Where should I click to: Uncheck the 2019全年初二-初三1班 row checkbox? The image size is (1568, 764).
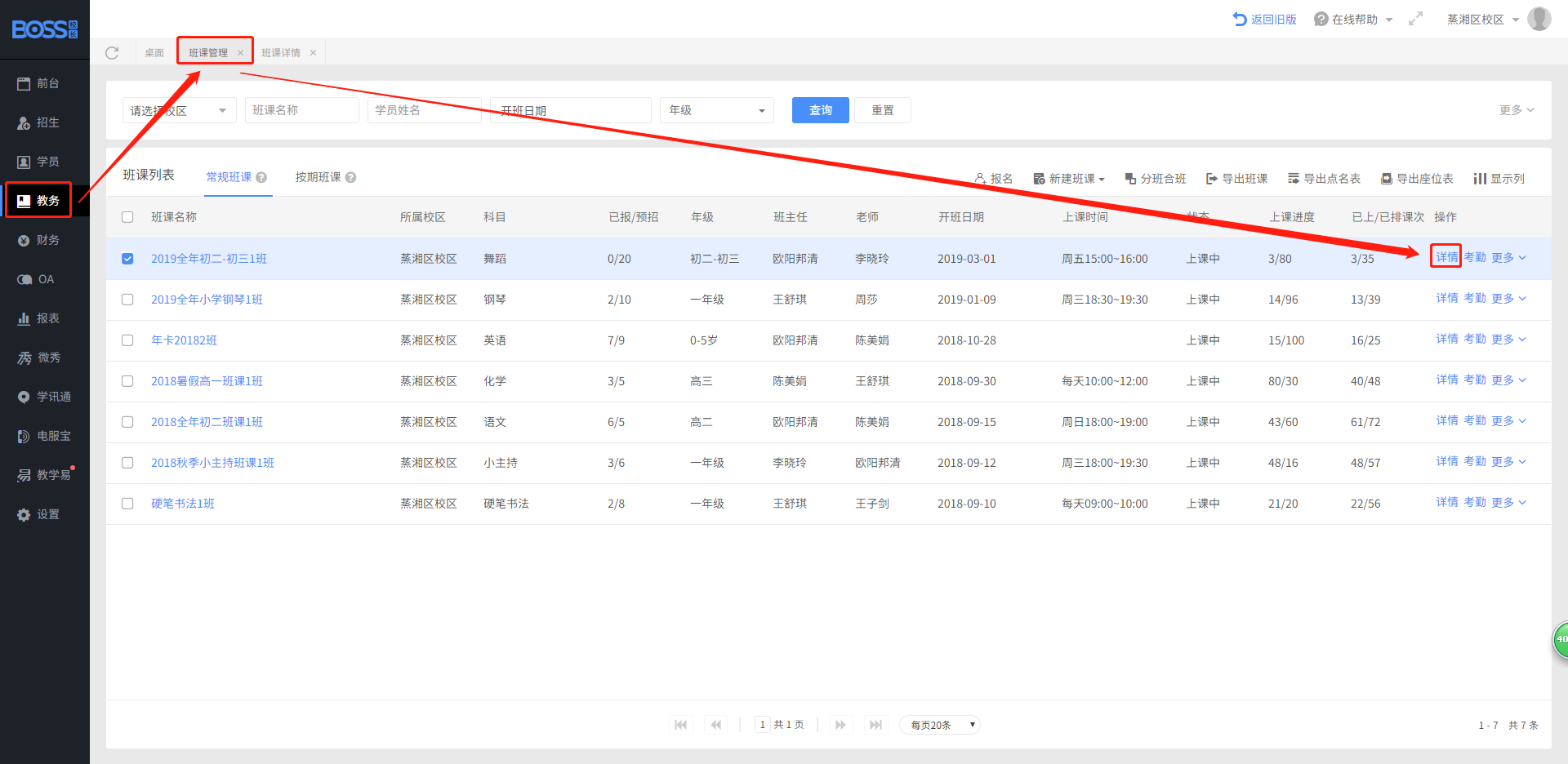click(x=127, y=259)
